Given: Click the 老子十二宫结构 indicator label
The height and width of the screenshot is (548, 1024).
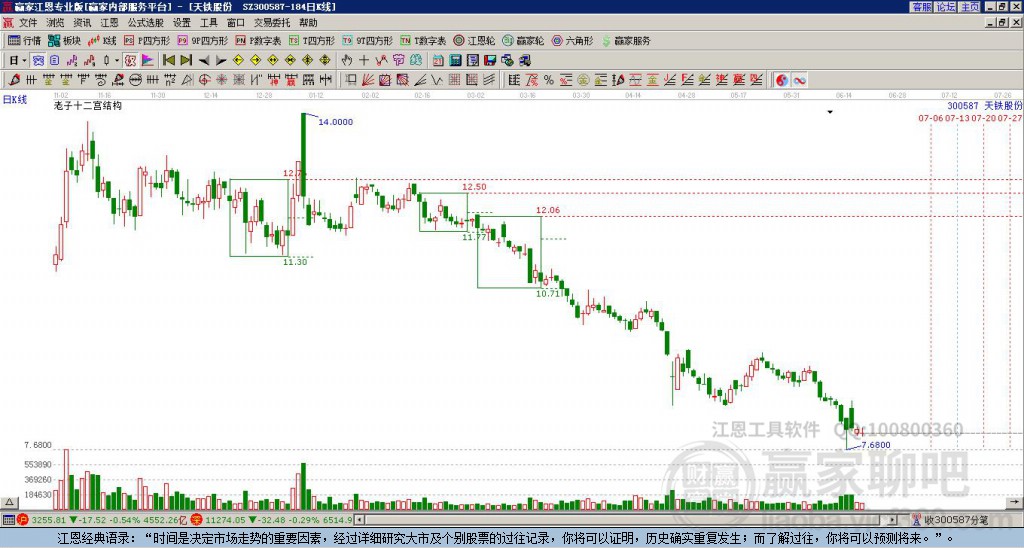Looking at the screenshot, I should click(x=88, y=105).
